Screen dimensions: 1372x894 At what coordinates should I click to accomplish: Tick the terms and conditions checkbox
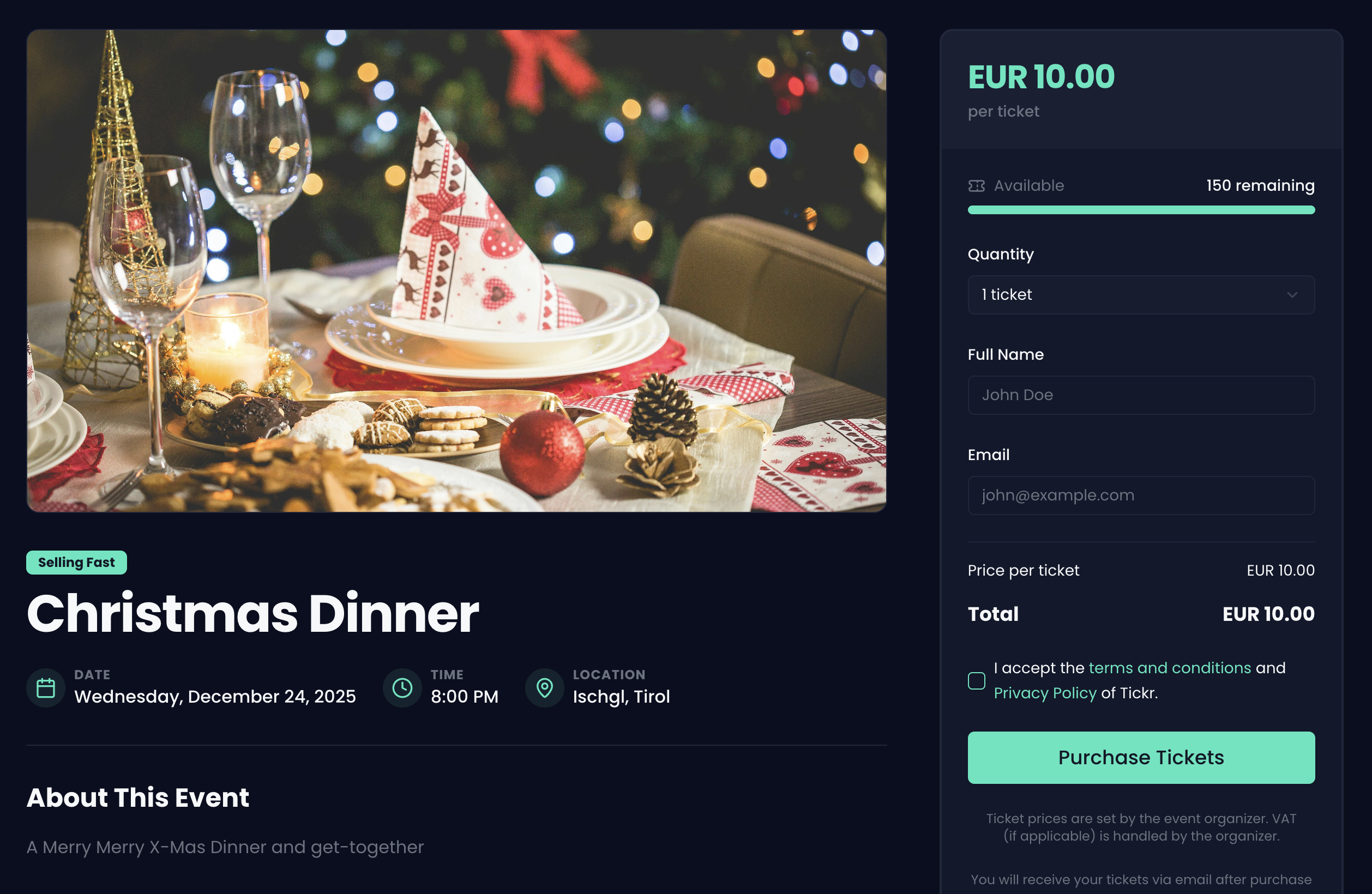tap(977, 681)
